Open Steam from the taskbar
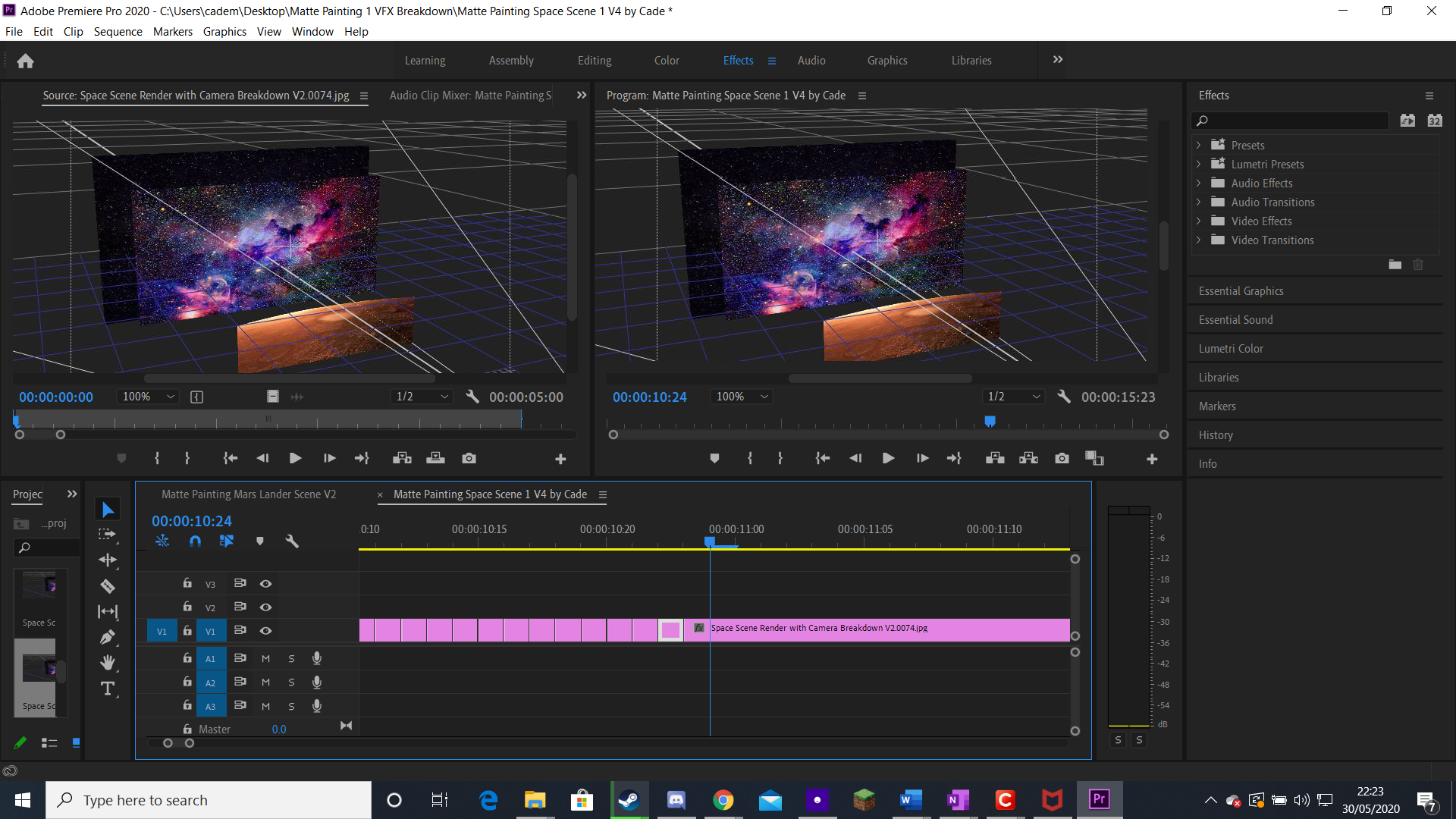 coord(629,800)
